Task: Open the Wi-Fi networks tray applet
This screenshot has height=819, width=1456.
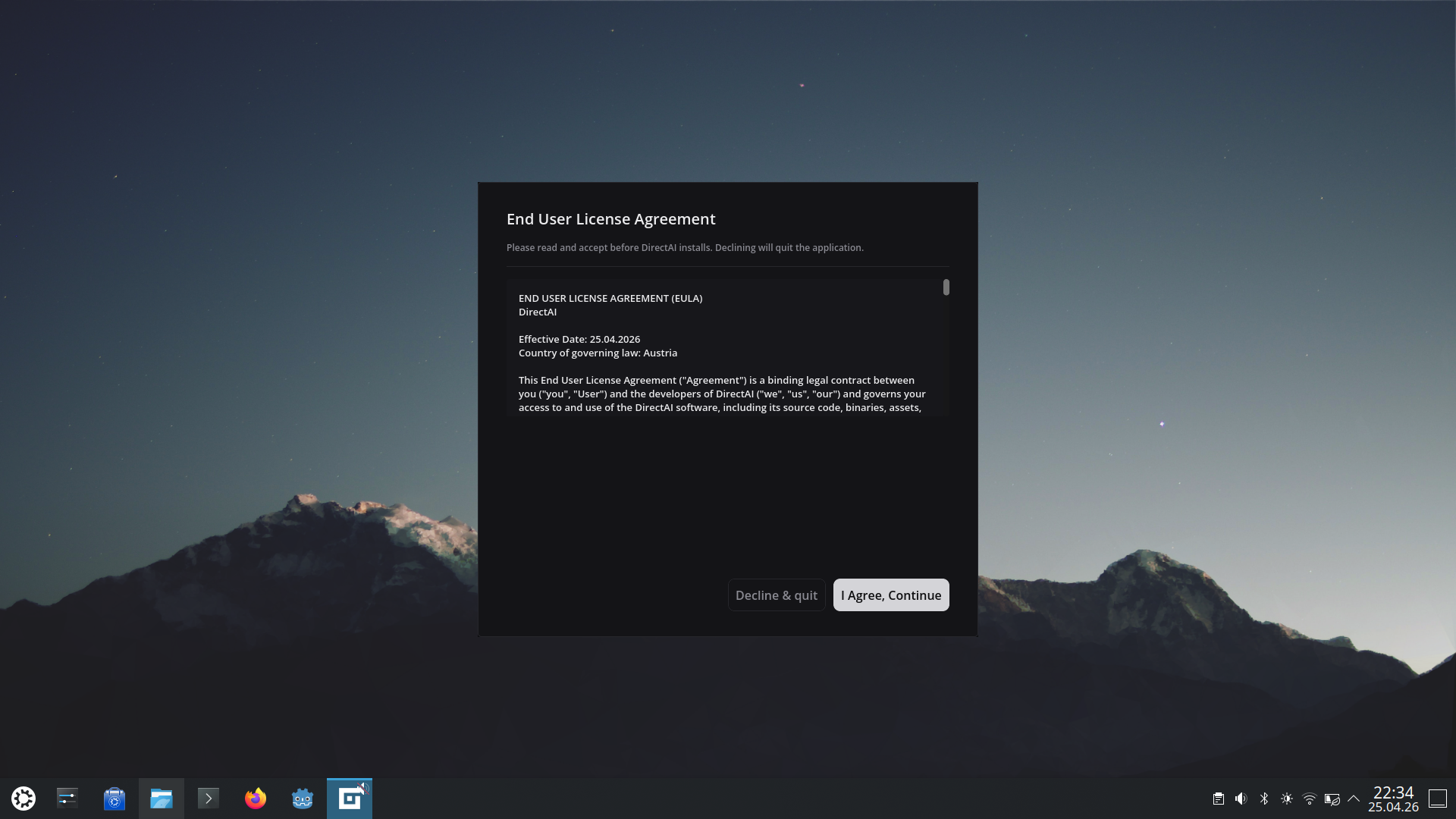Action: [1310, 799]
